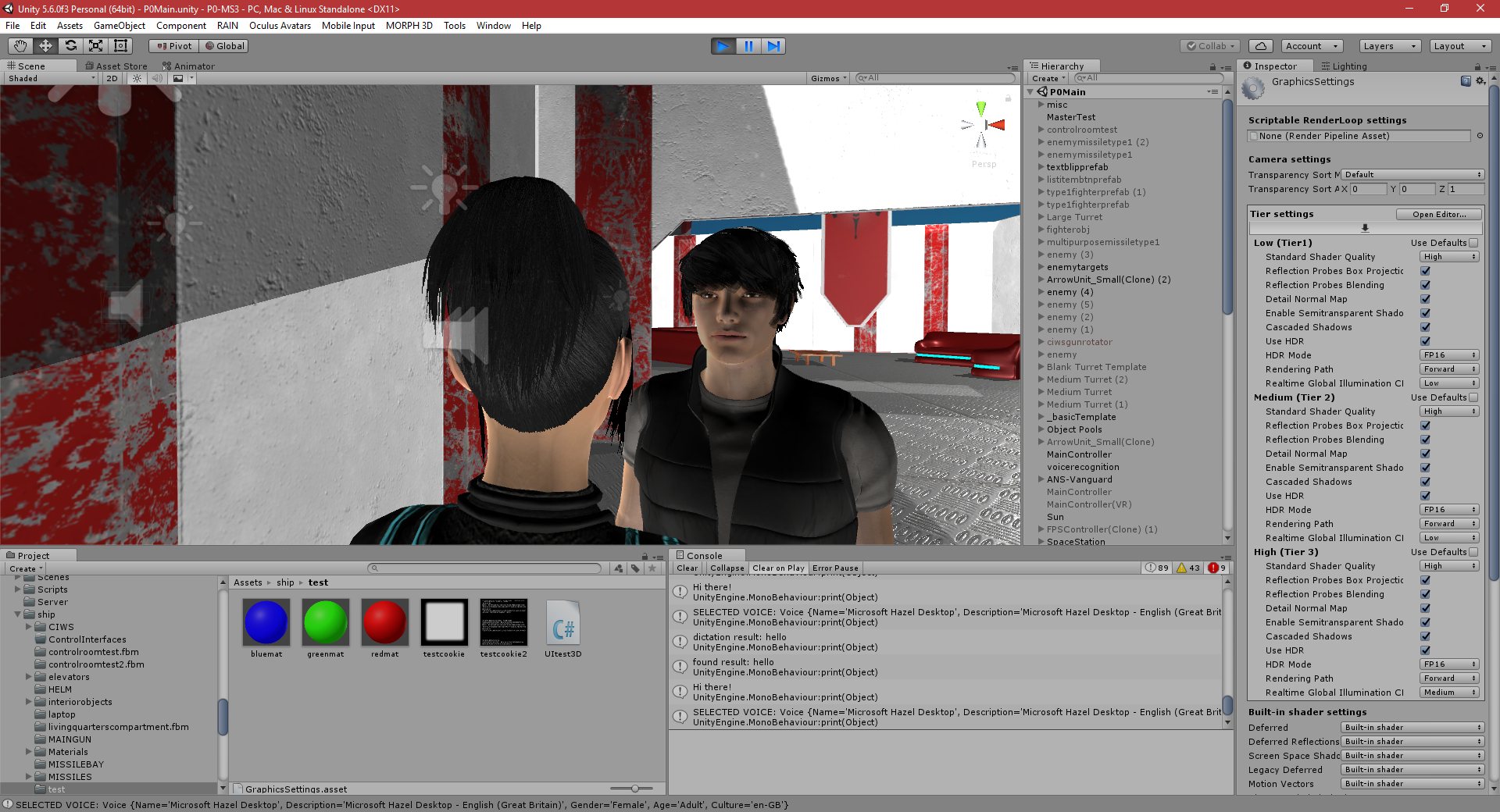Open the Component menu
Image resolution: width=1500 pixels, height=812 pixels.
(181, 26)
